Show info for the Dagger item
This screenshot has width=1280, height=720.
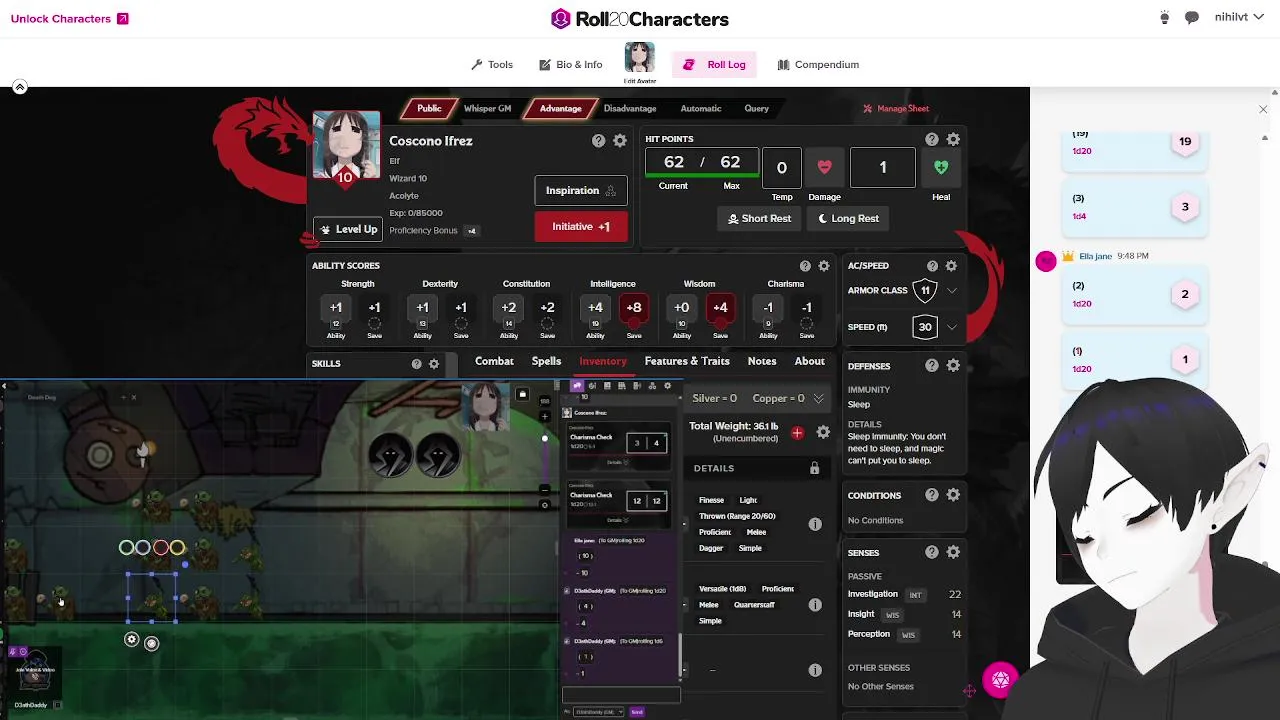(x=815, y=524)
